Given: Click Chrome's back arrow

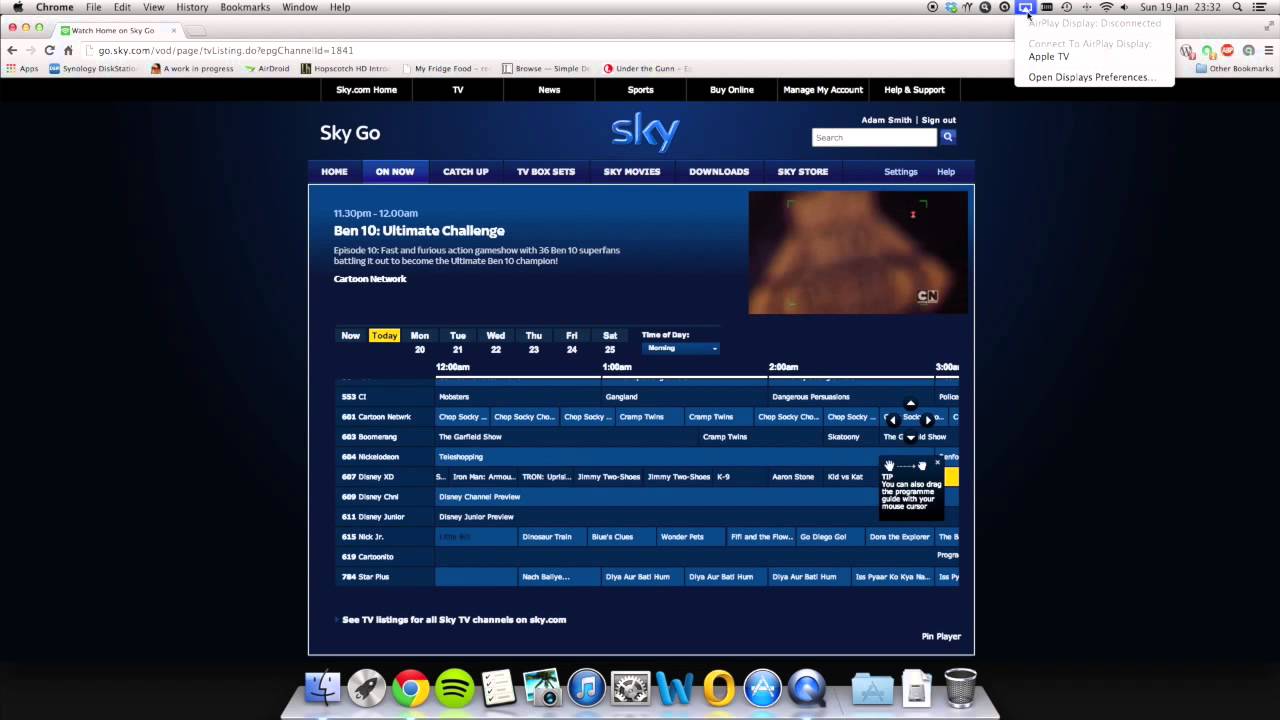Looking at the screenshot, I should [x=12, y=50].
